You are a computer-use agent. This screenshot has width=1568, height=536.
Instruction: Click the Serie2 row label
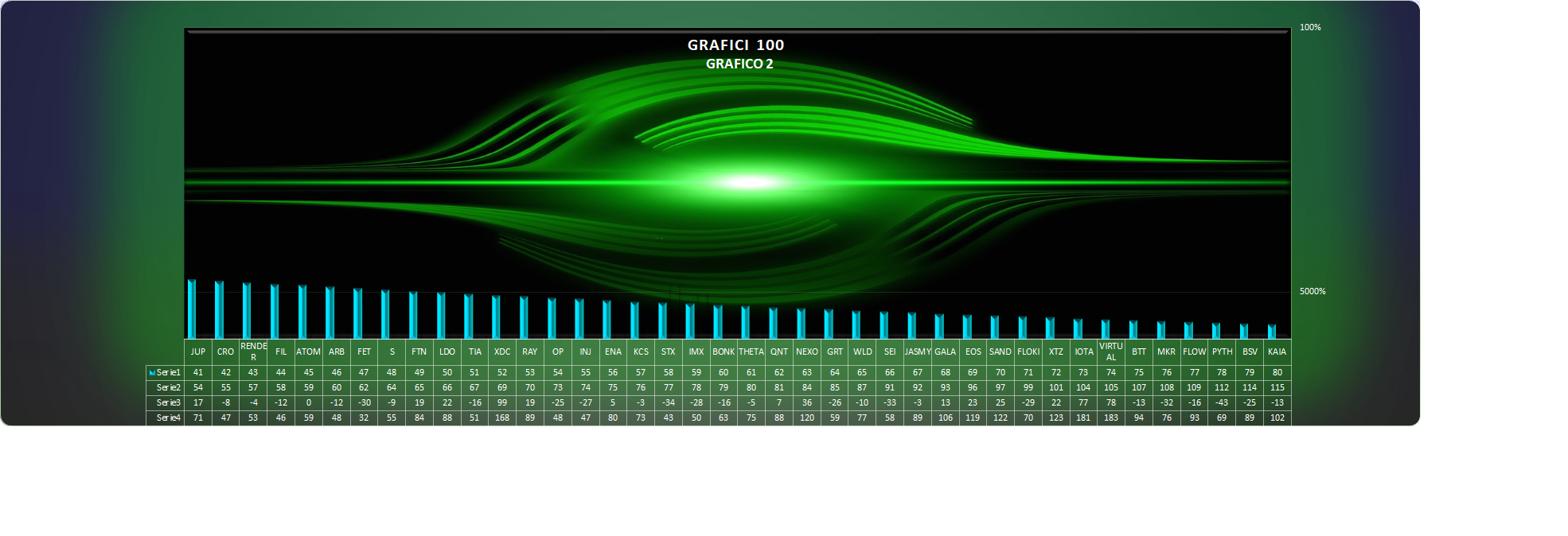point(168,387)
